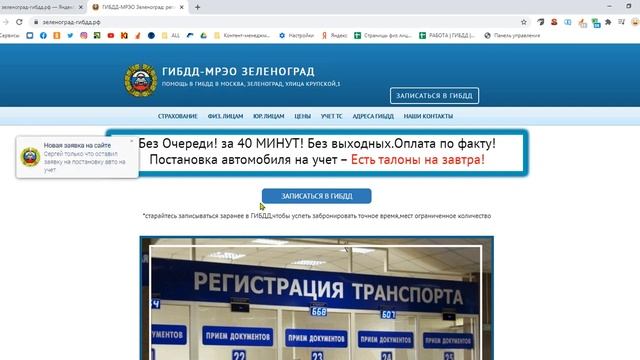Close the 'ГИБДД-МРЭО Зеленоград' tab
Viewport: 640px width, 360px height.
click(x=182, y=7)
